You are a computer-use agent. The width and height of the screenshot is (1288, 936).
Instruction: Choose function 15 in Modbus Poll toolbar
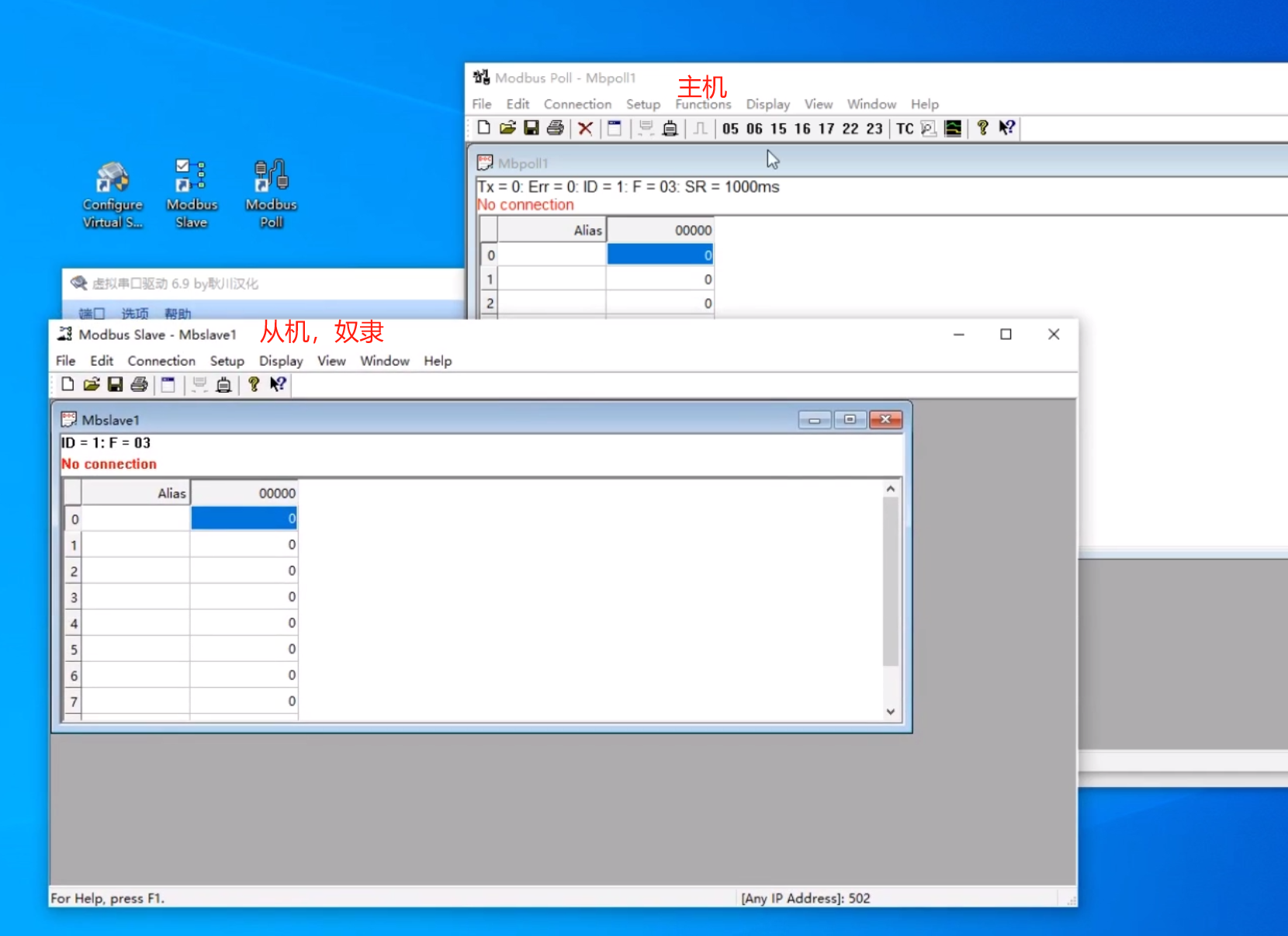click(779, 129)
